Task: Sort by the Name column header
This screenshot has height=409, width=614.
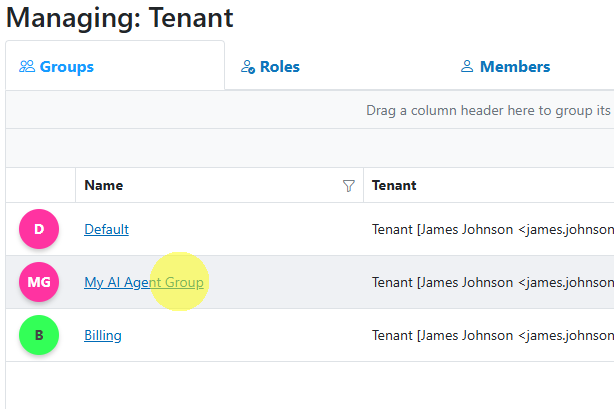Action: 104,185
